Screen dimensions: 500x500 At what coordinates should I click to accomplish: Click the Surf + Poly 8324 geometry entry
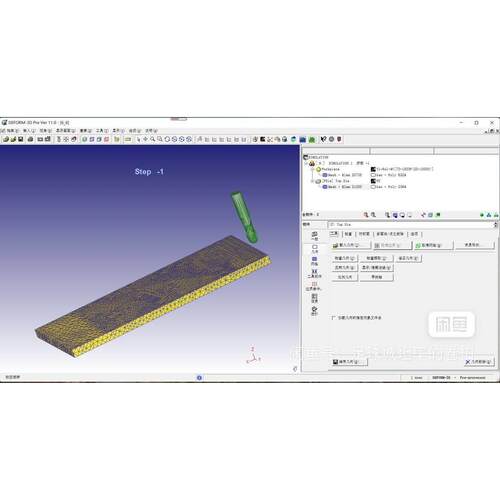[389, 175]
